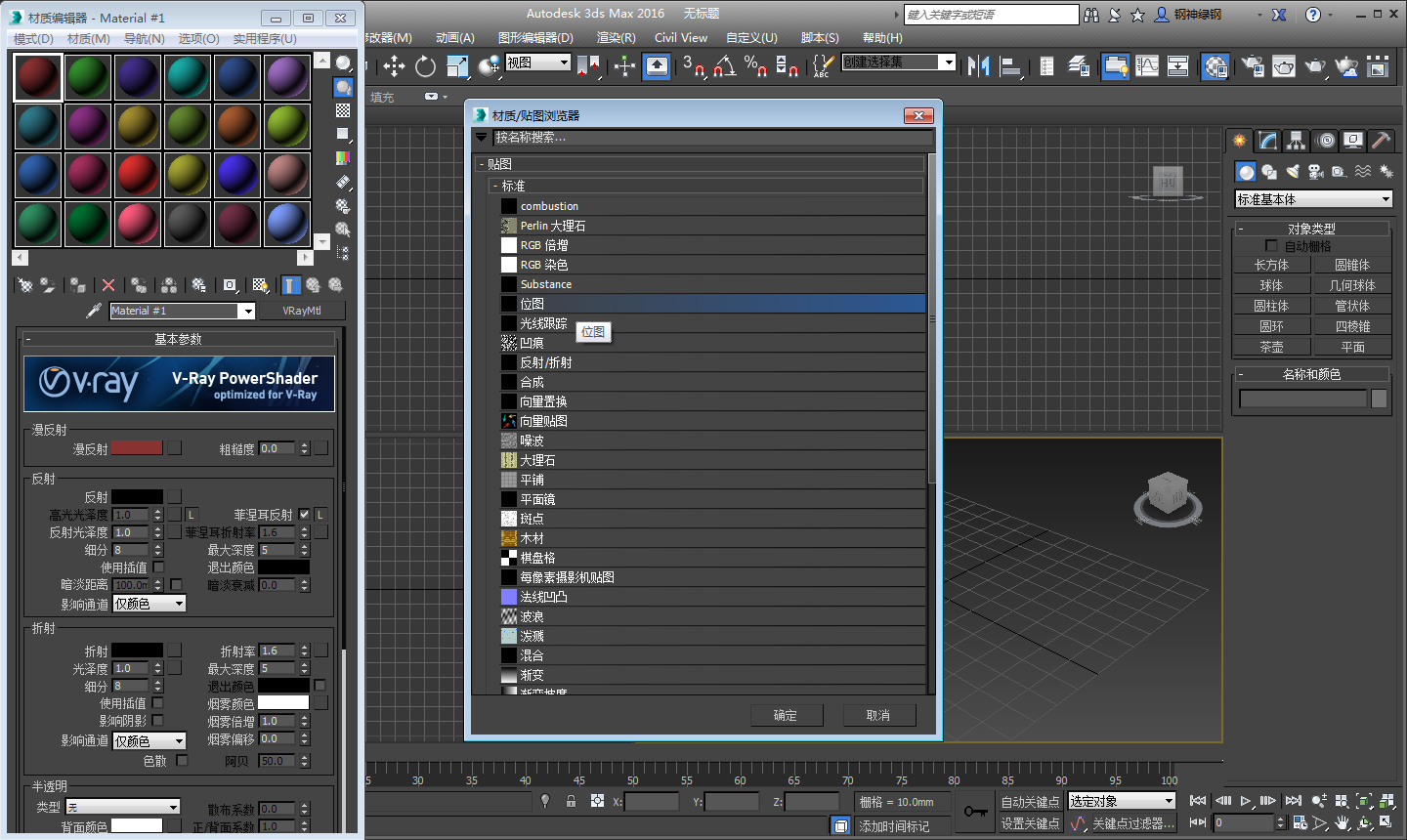Open the 渲染(R) menu
The height and width of the screenshot is (840, 1407).
point(616,37)
